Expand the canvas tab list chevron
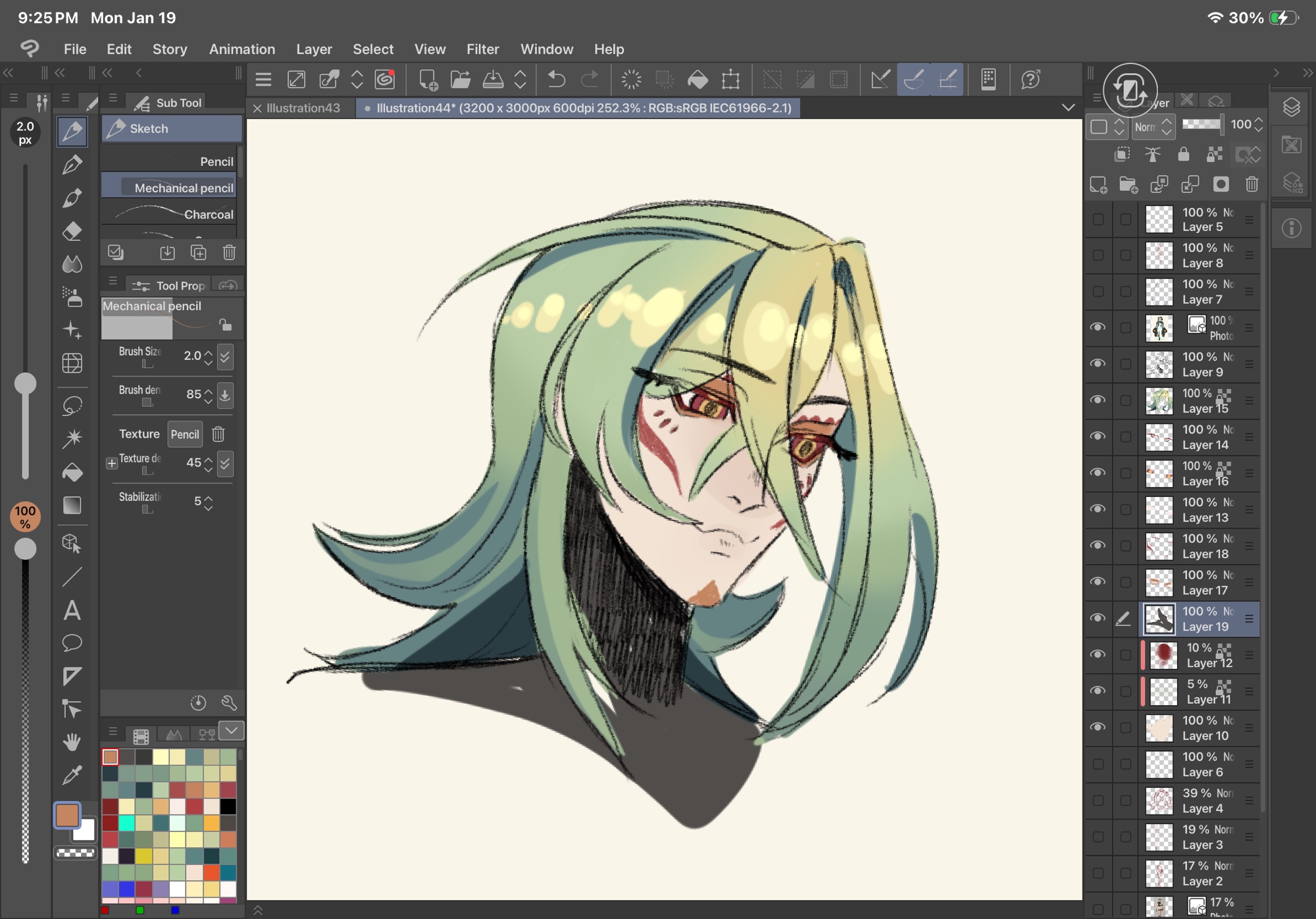The image size is (1316, 919). 1068,107
